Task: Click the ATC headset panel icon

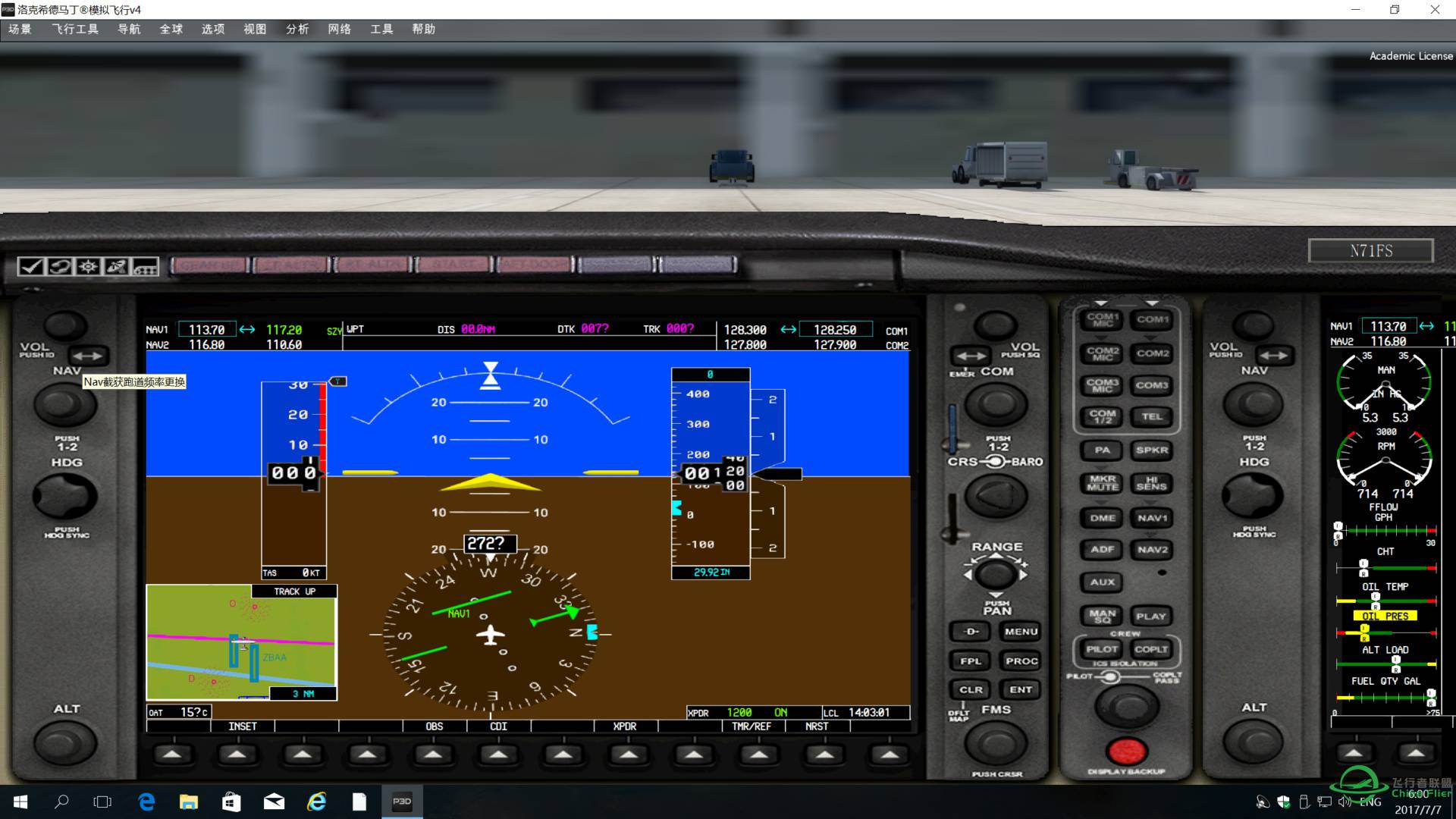Action: point(60,266)
